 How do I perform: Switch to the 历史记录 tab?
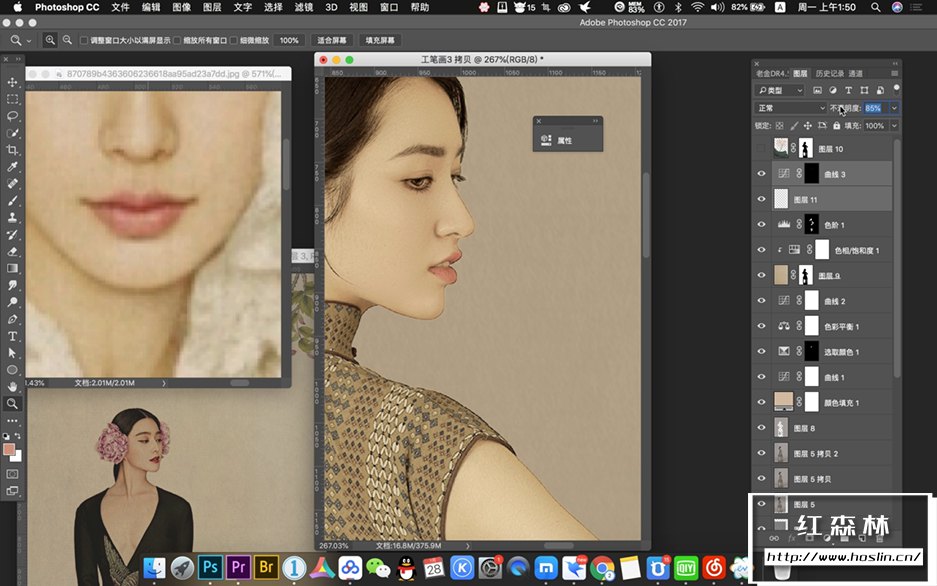829,73
